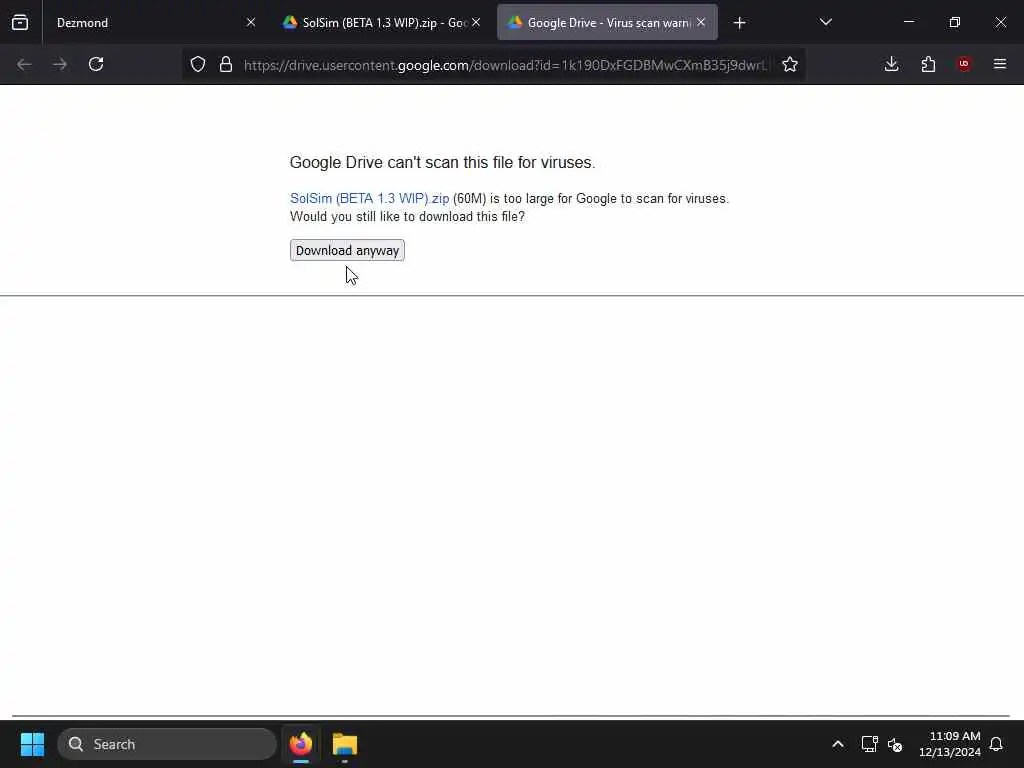Select the Google Drive Virus scan warning tab
Screen dimensions: 1024x768
(607, 22)
